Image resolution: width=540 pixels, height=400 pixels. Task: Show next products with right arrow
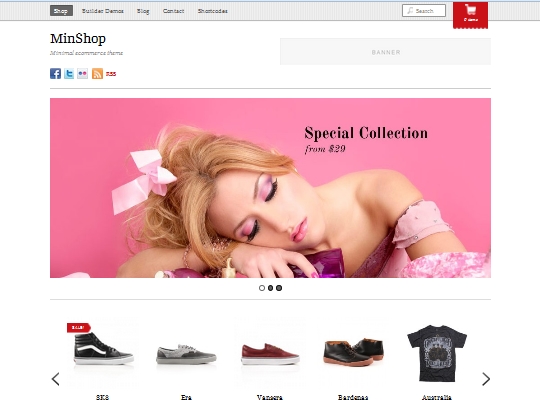coord(486,379)
